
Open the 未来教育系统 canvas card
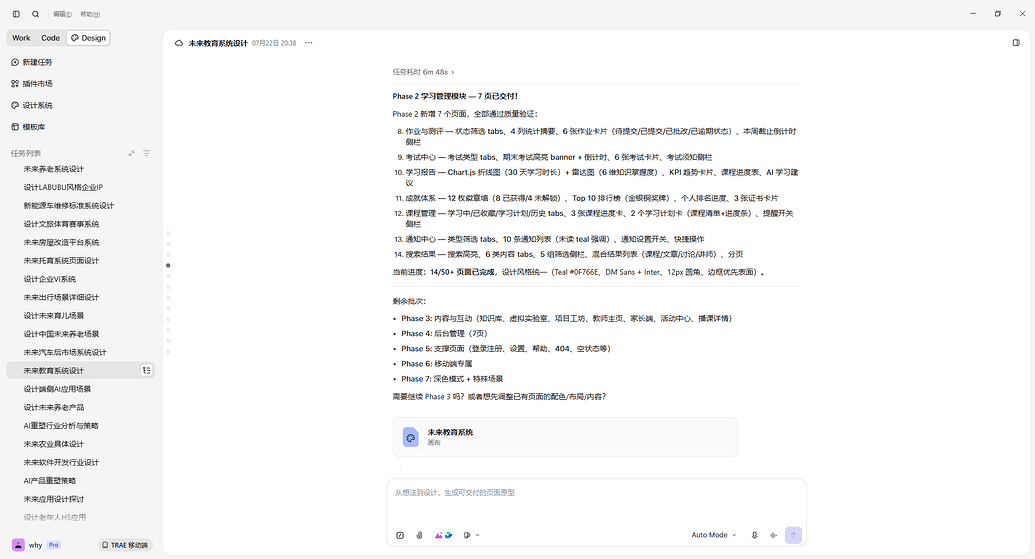coord(565,437)
